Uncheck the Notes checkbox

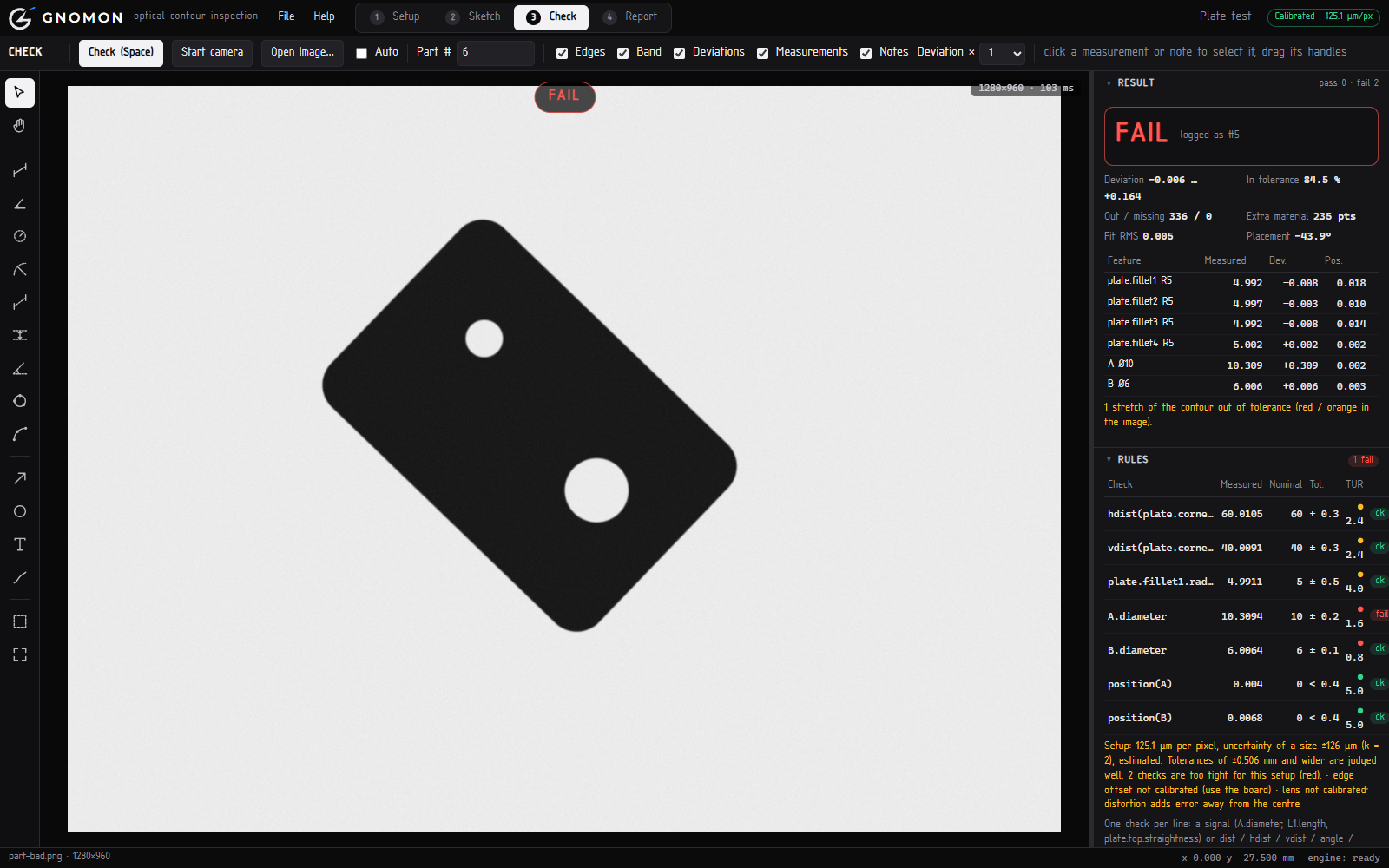click(x=866, y=53)
